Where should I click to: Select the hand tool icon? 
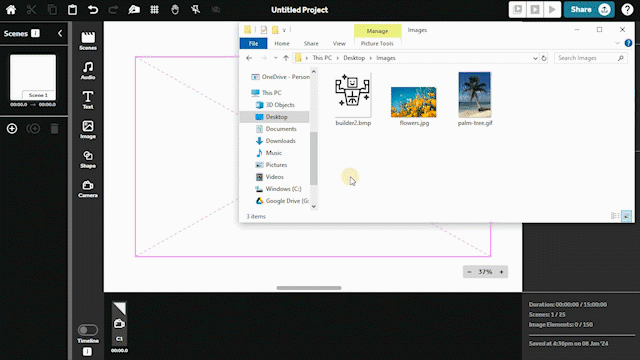[175, 9]
